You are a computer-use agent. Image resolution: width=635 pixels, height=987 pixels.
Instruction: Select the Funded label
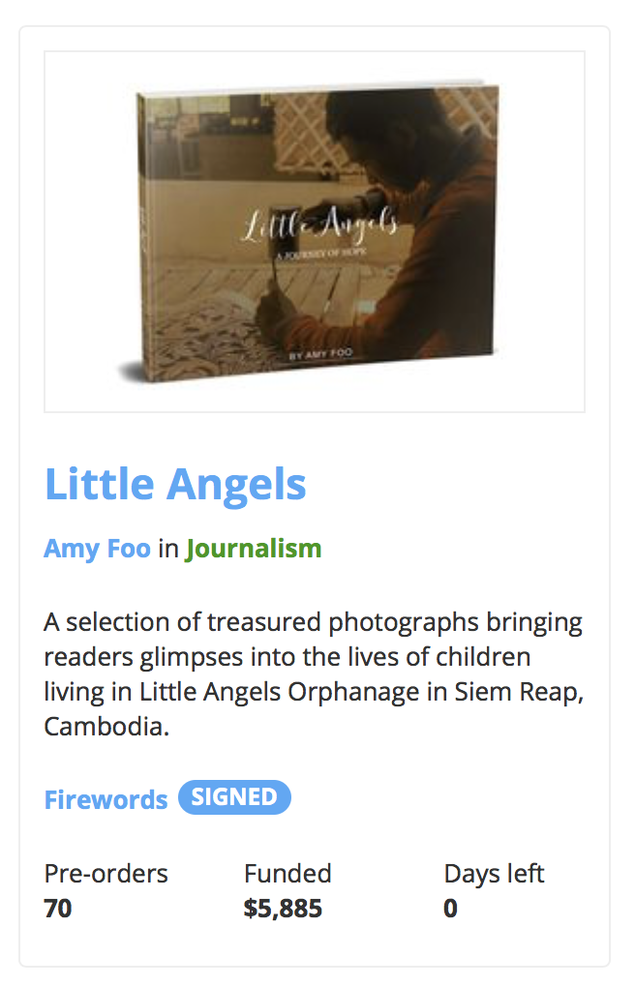tap(288, 874)
